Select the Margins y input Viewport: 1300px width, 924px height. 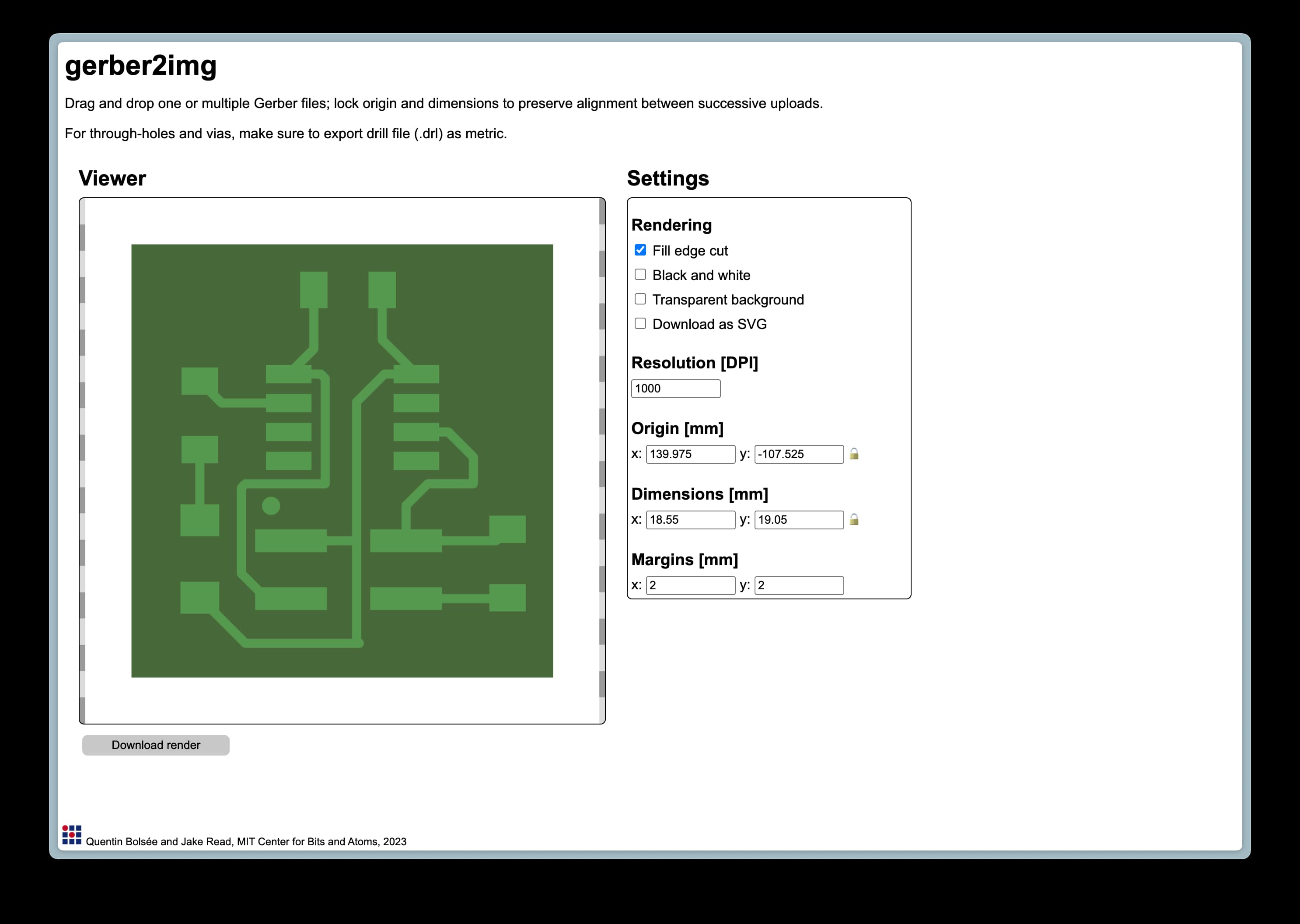(x=798, y=585)
